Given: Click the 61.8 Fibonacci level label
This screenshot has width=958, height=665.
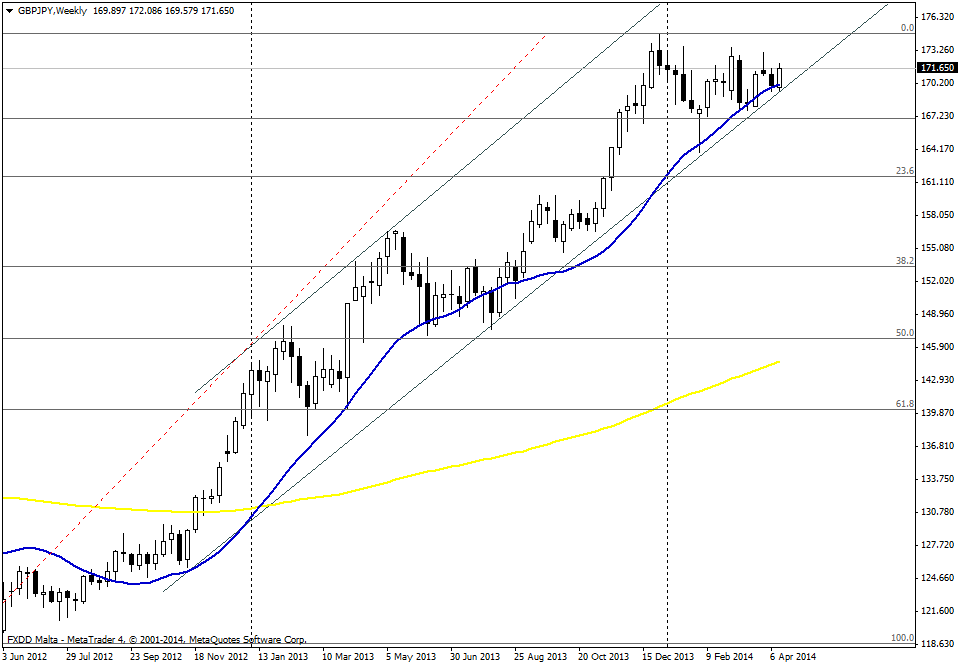Looking at the screenshot, I should tap(904, 404).
